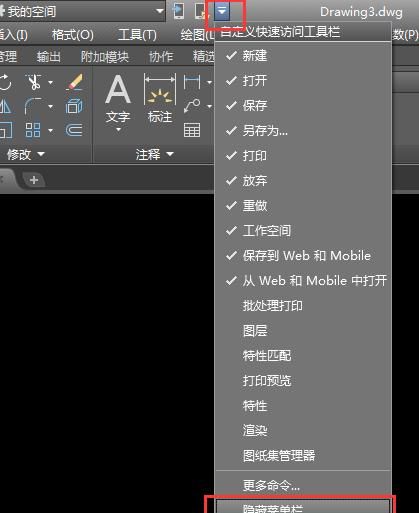Insert a Table using table icon
Viewport: 419px width, 513px height.
(x=192, y=130)
